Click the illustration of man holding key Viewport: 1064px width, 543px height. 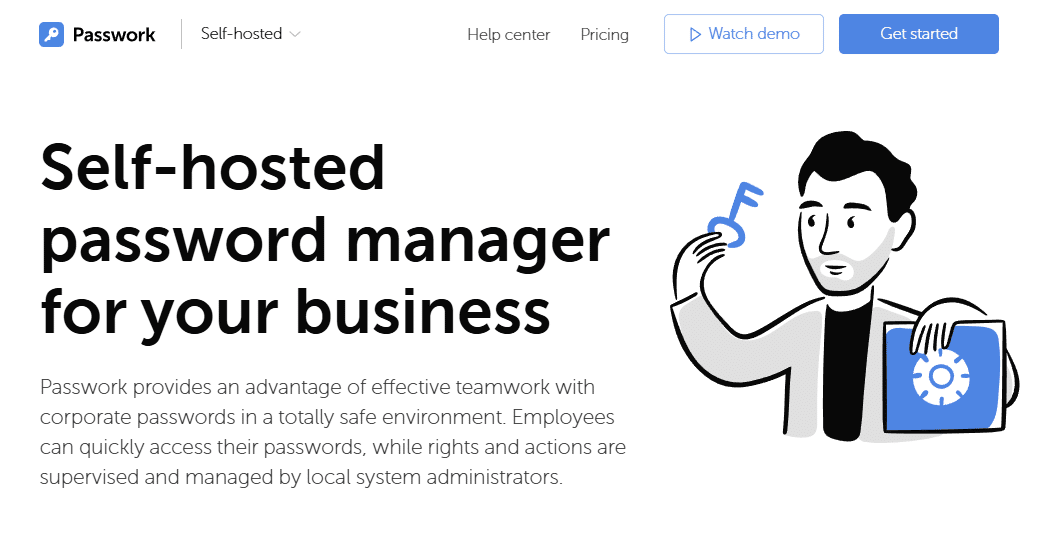coord(846,285)
